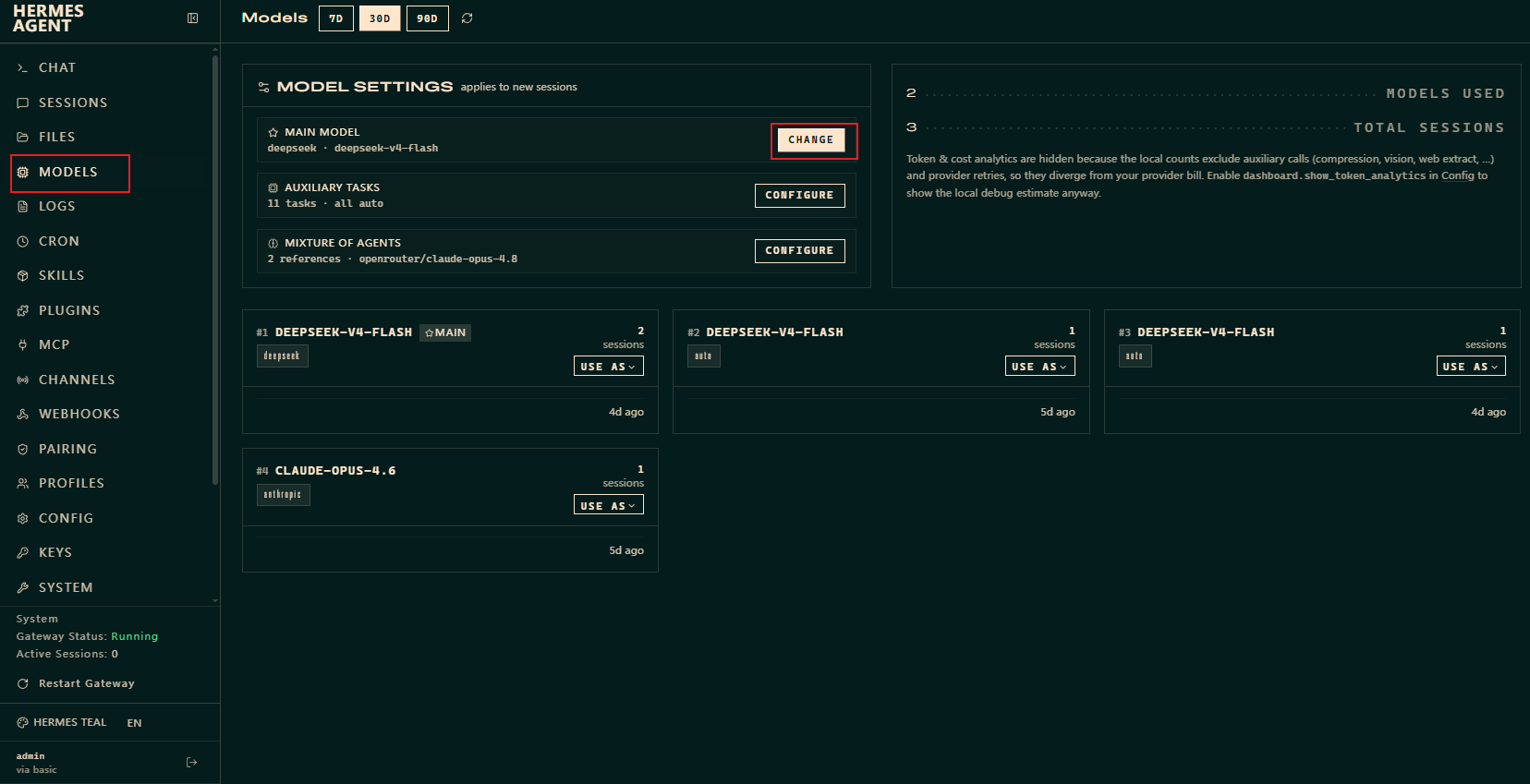Click the deepseek provider tag on model #1
The image size is (1530, 784).
[x=283, y=356]
